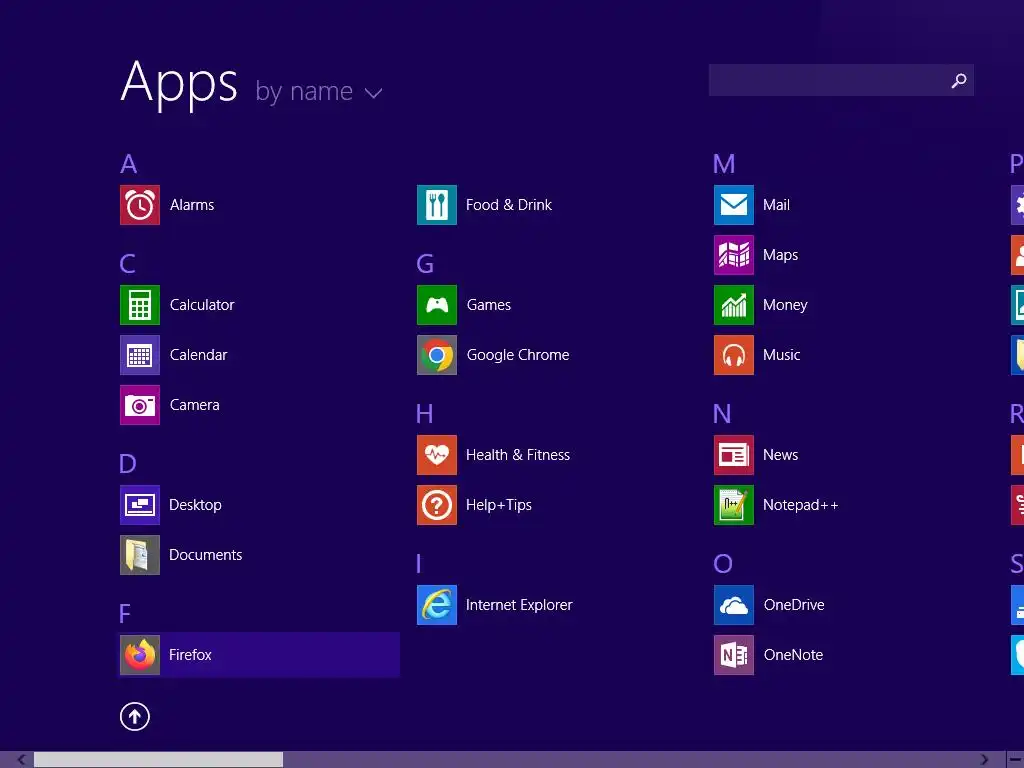
Task: Open the OneDrive cloud icon
Action: [734, 605]
